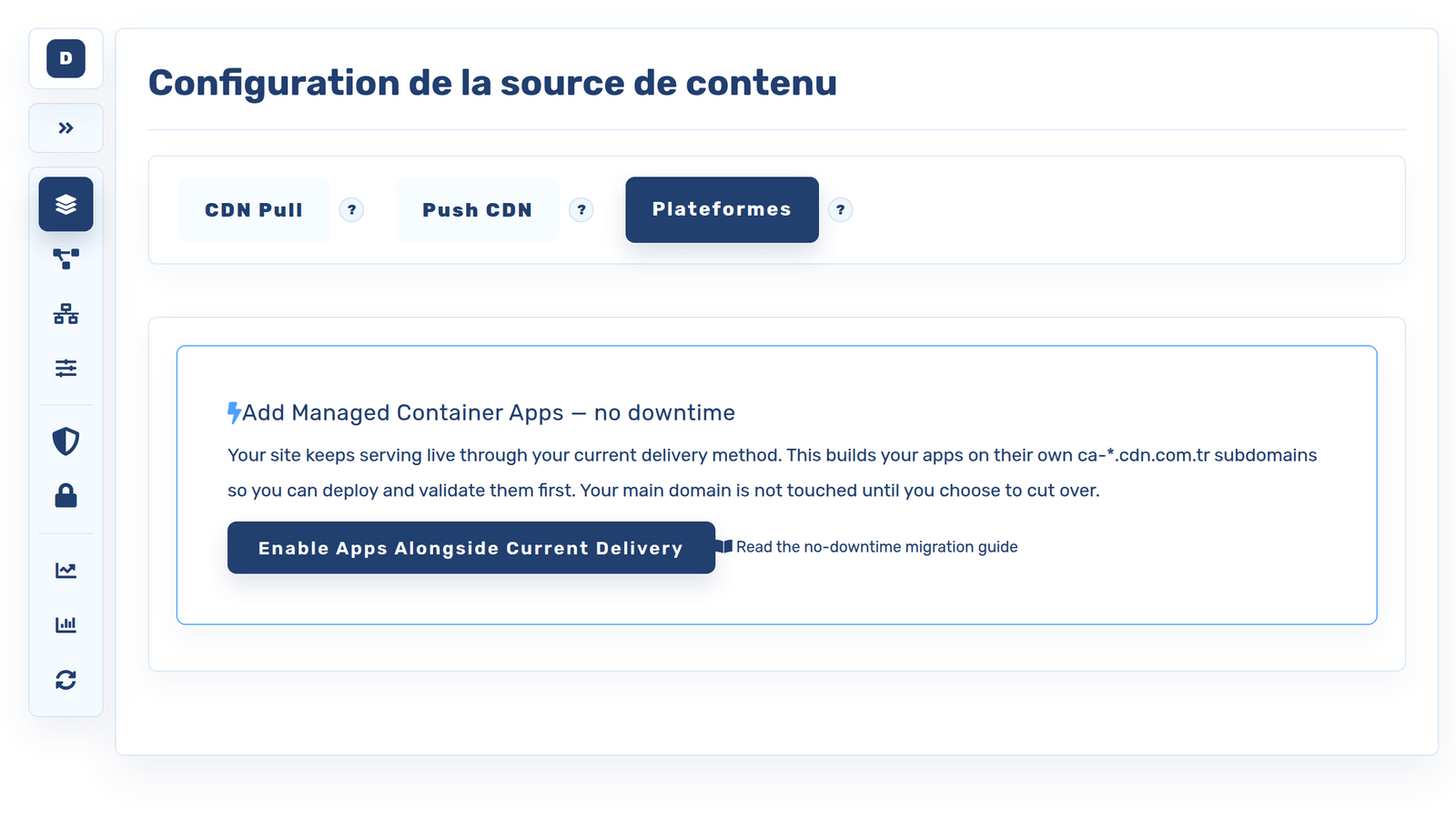Viewport: 1456px width, 820px height.
Task: Click the 'Add Managed Container Apps — no downtime' heading
Action: click(489, 413)
